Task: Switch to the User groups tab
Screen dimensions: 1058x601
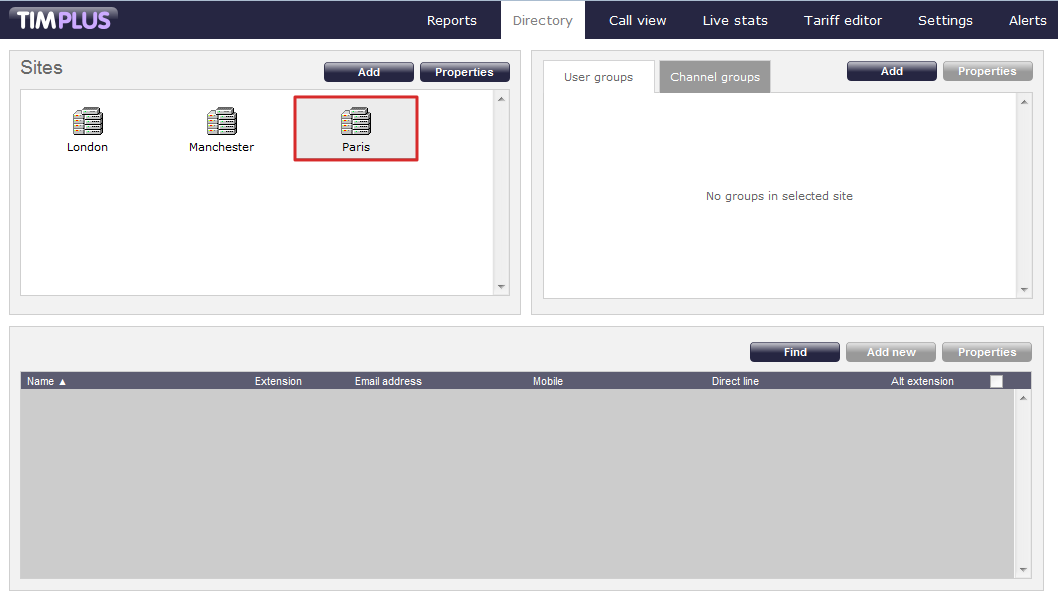Action: pyautogui.click(x=598, y=77)
